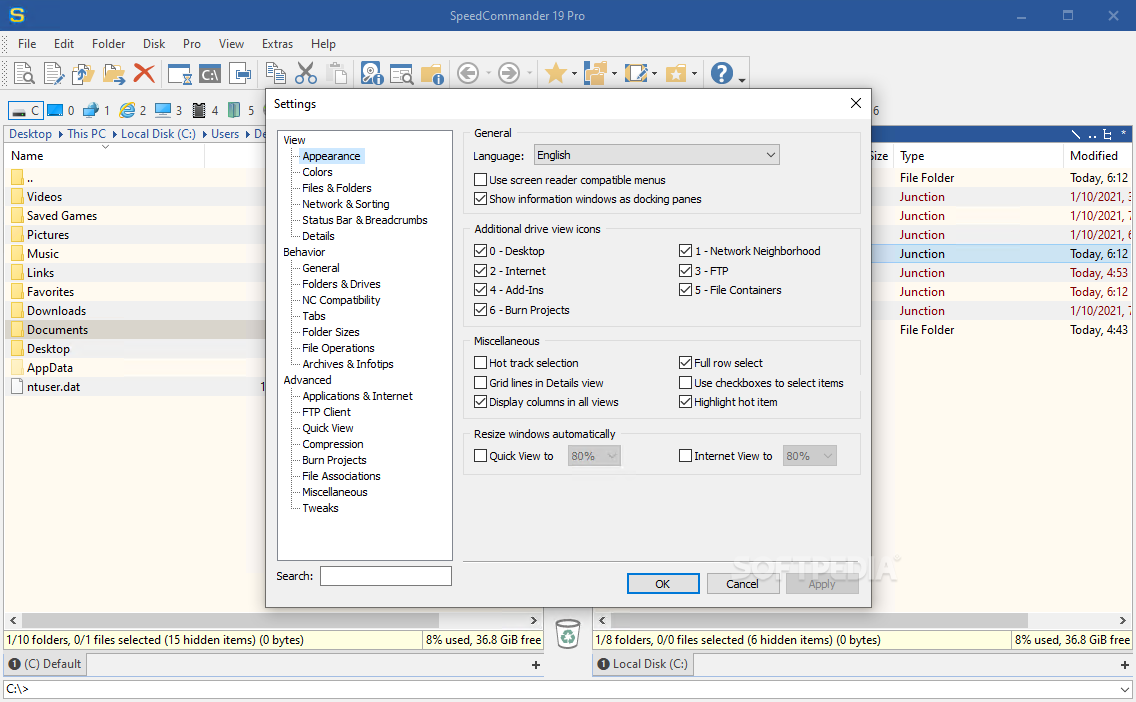
Task: Open the Language dropdown showing English
Action: [x=656, y=155]
